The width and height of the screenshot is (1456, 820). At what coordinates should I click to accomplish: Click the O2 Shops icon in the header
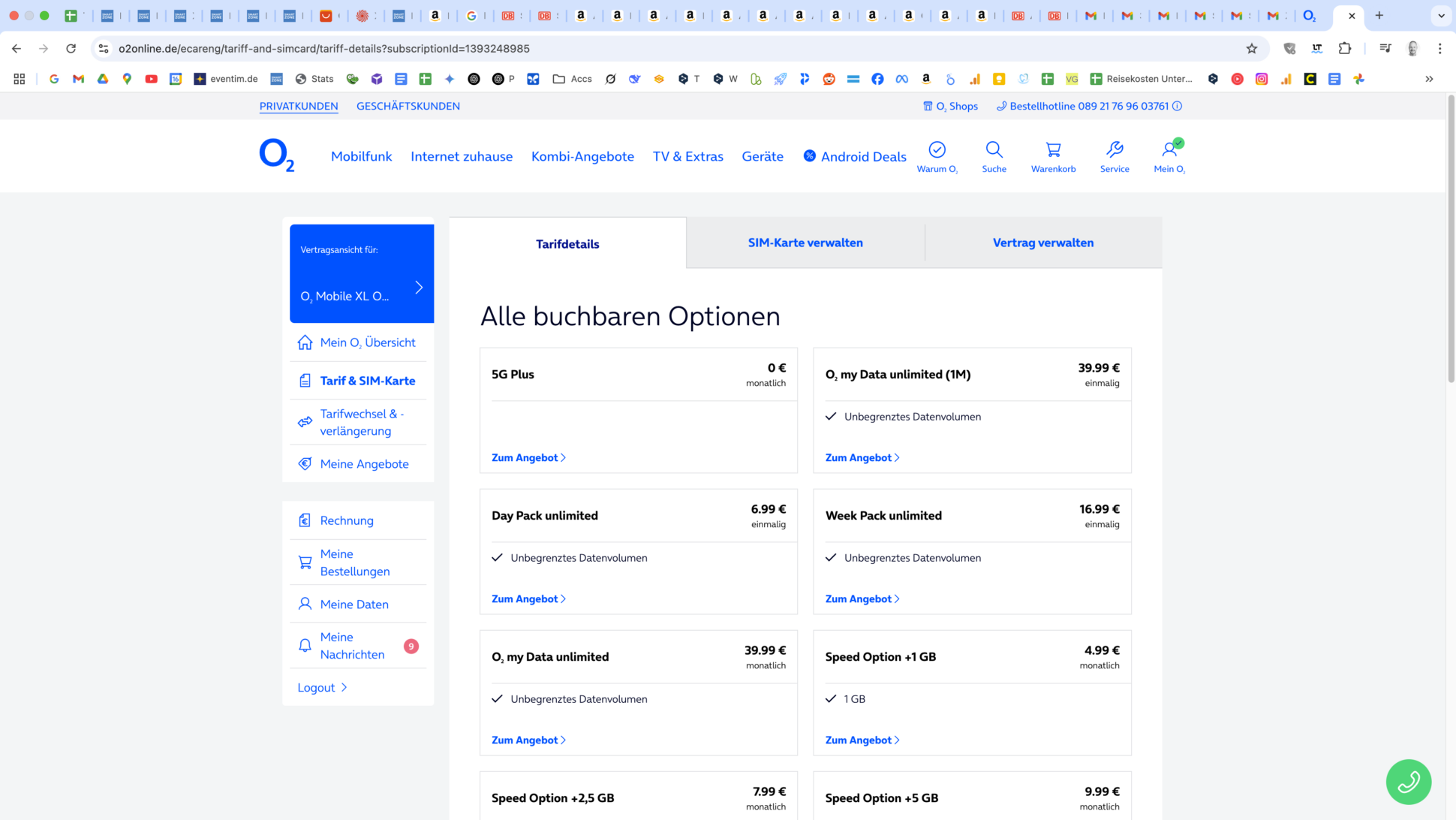click(x=928, y=106)
